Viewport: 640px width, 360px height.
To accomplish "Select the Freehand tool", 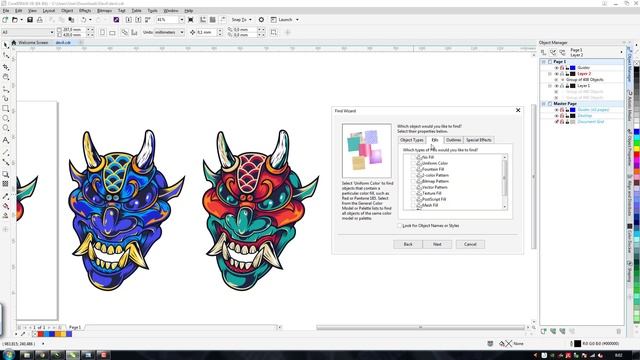I will click(x=6, y=88).
